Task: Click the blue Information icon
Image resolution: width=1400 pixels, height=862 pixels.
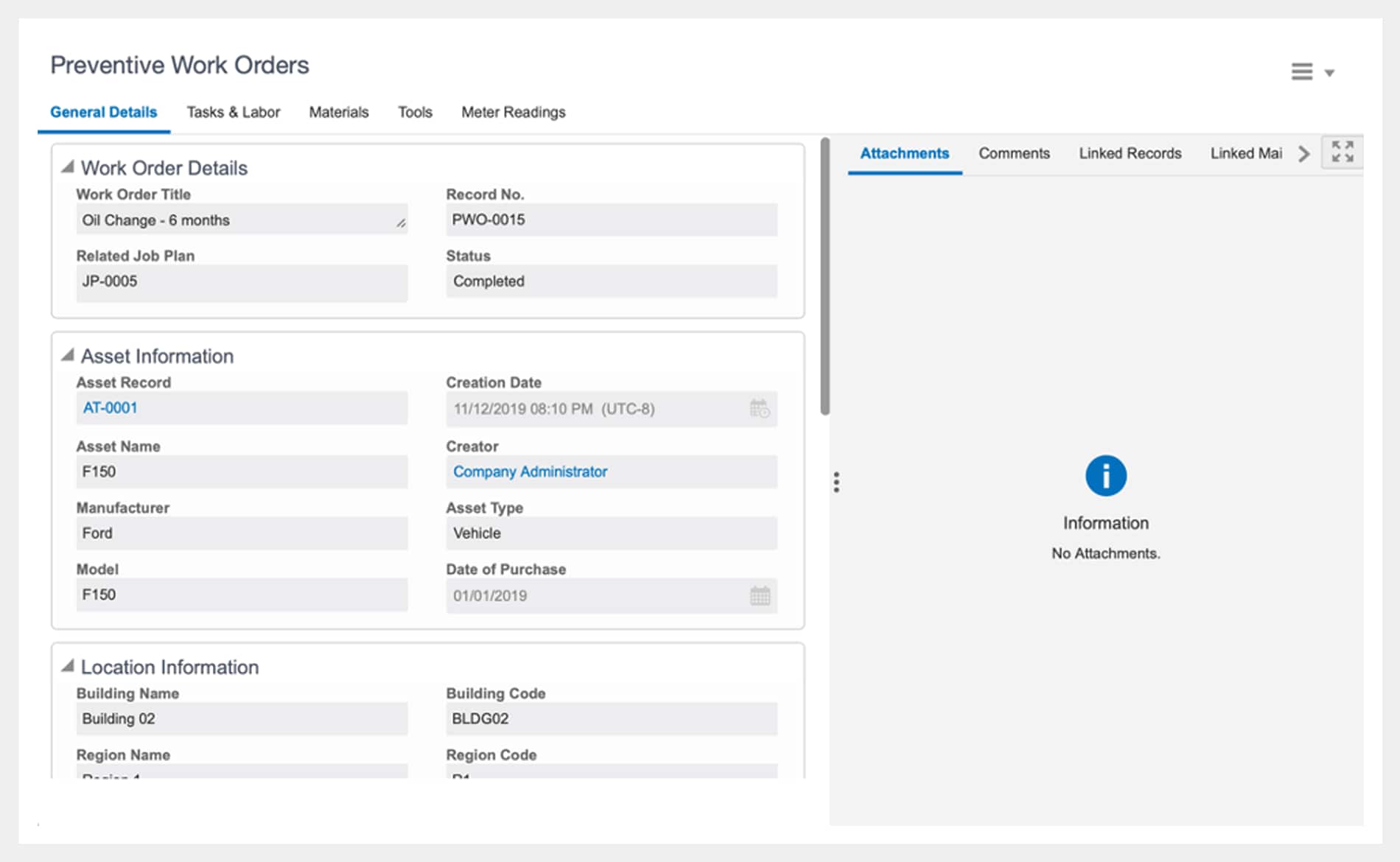Action: 1105,475
